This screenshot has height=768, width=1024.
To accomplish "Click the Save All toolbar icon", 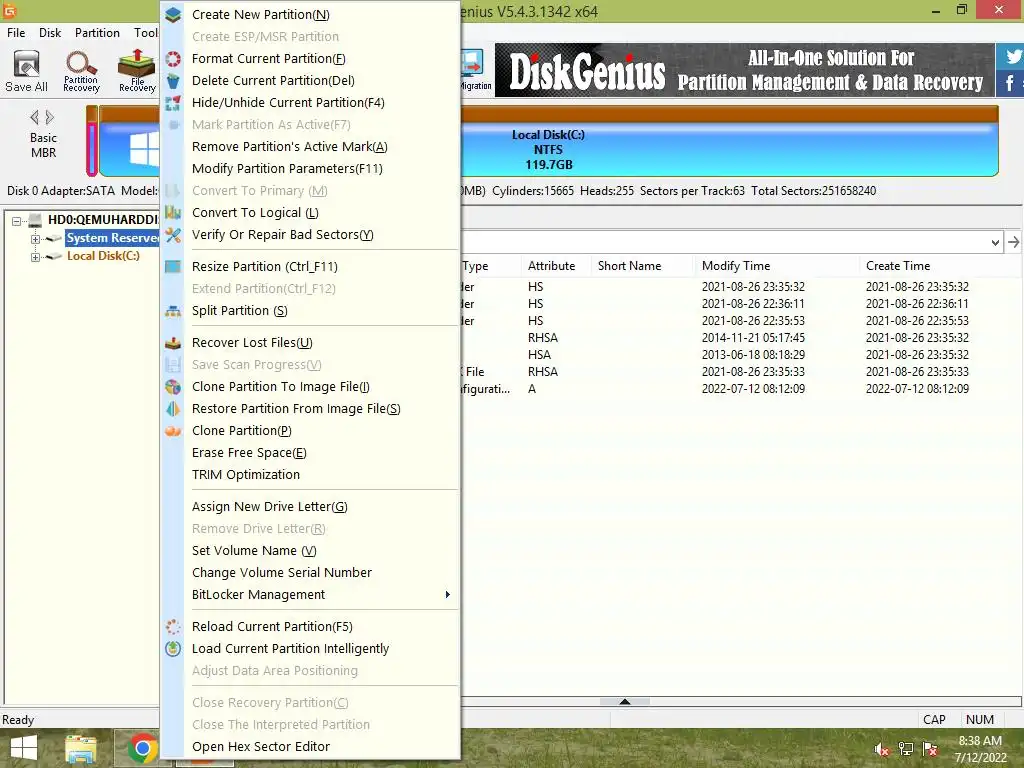I will pyautogui.click(x=26, y=71).
